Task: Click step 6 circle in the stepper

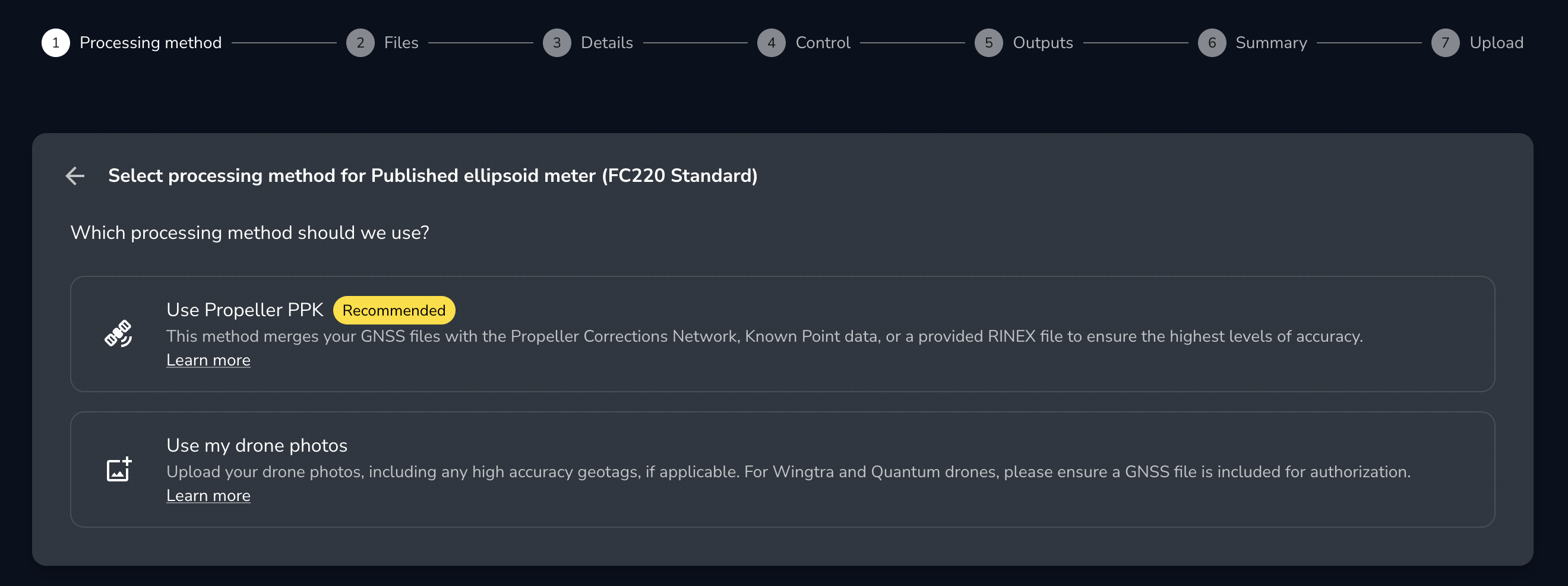Action: point(1211,43)
